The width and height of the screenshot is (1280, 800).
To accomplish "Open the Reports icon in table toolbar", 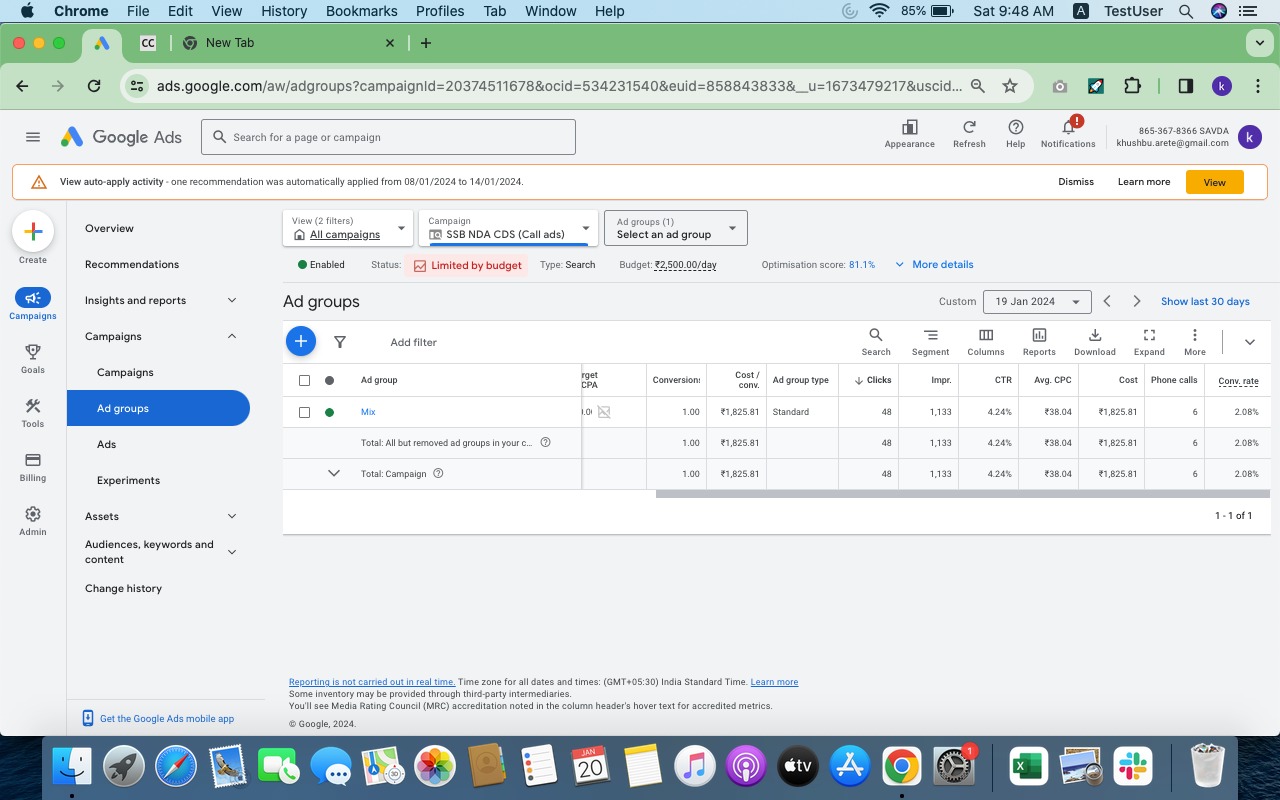I will (x=1039, y=341).
